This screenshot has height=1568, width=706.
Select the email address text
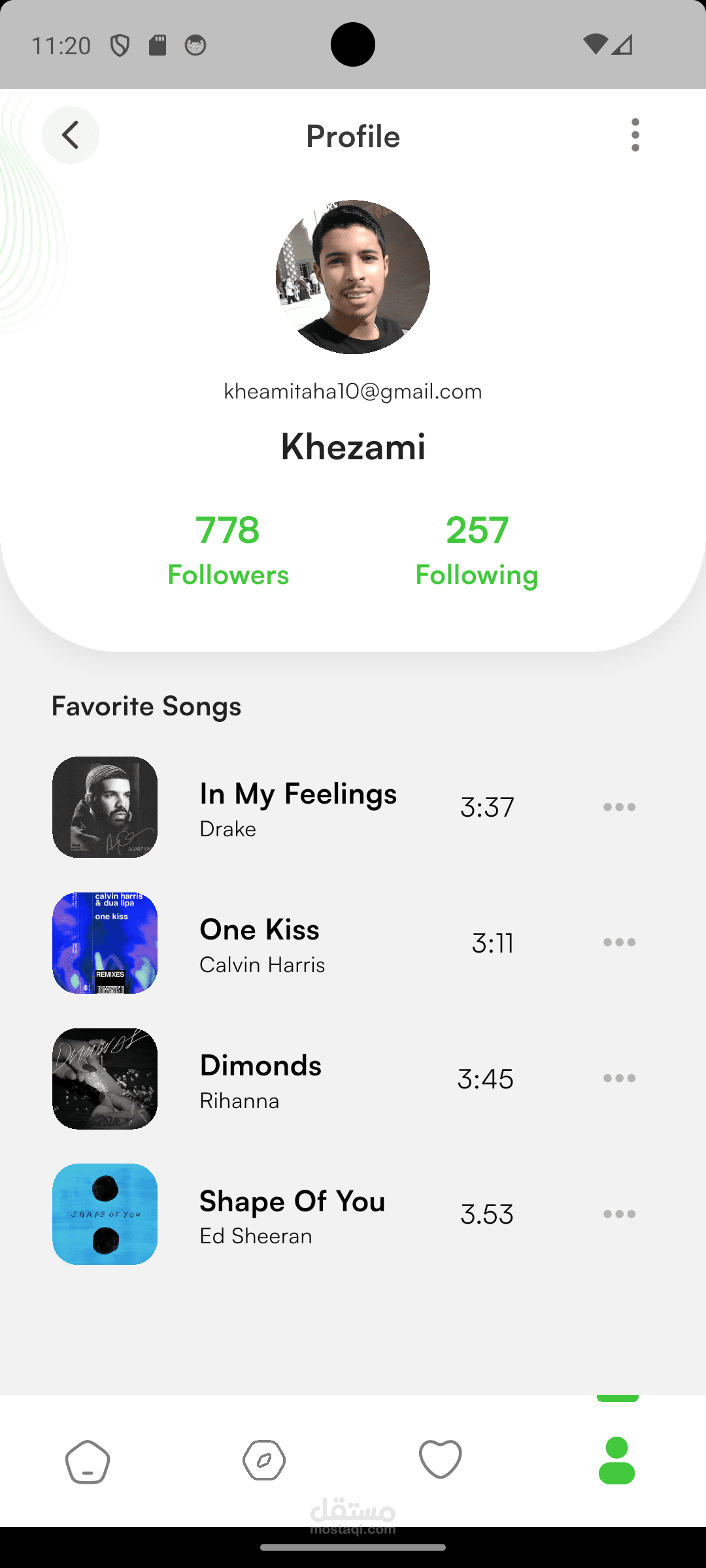(353, 391)
